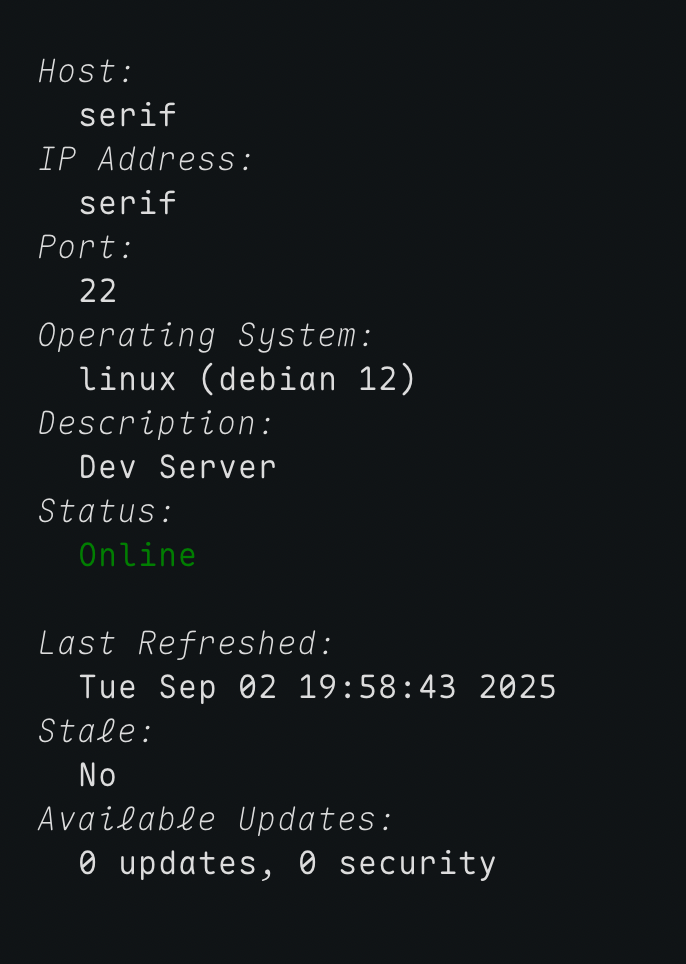
Task: Select the port number 22
Action: point(98,291)
